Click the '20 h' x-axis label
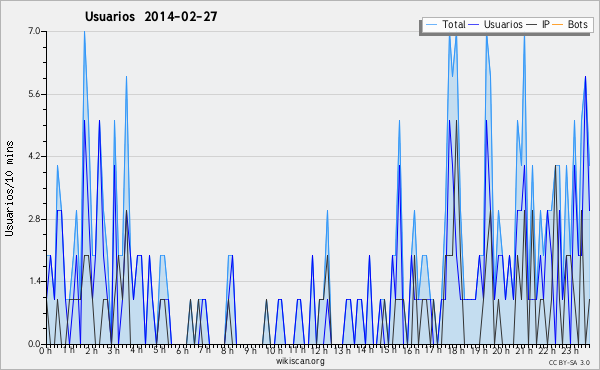The image size is (600, 370). click(501, 350)
